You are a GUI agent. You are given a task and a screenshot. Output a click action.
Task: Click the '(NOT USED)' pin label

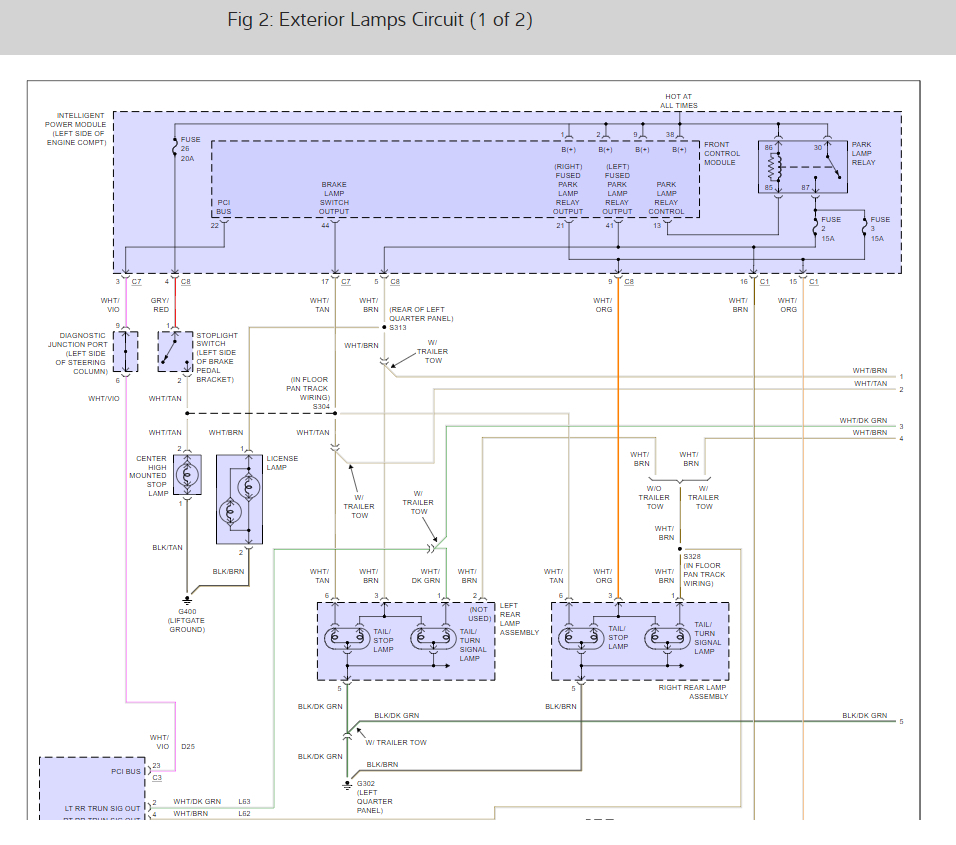479,614
